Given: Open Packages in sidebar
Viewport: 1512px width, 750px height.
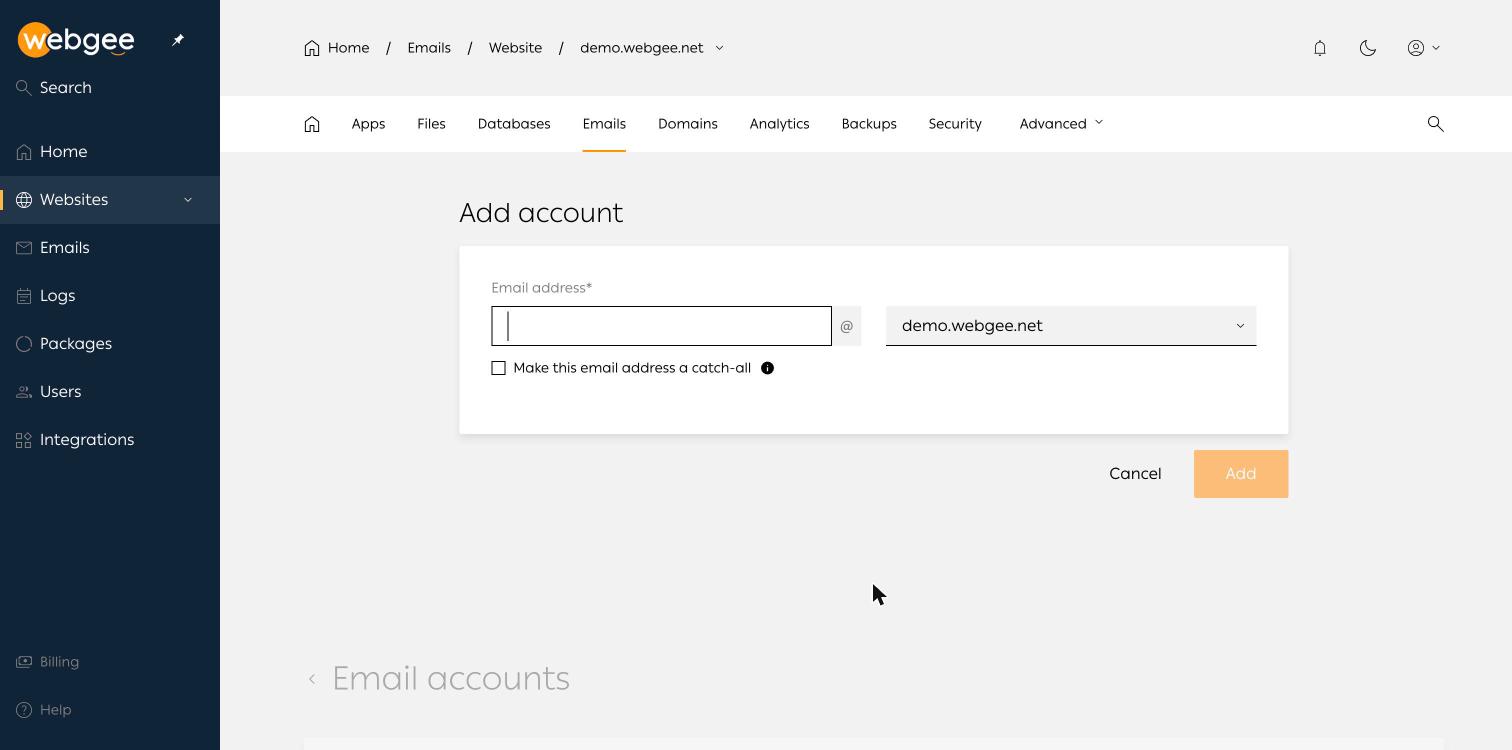Looking at the screenshot, I should click(110, 344).
